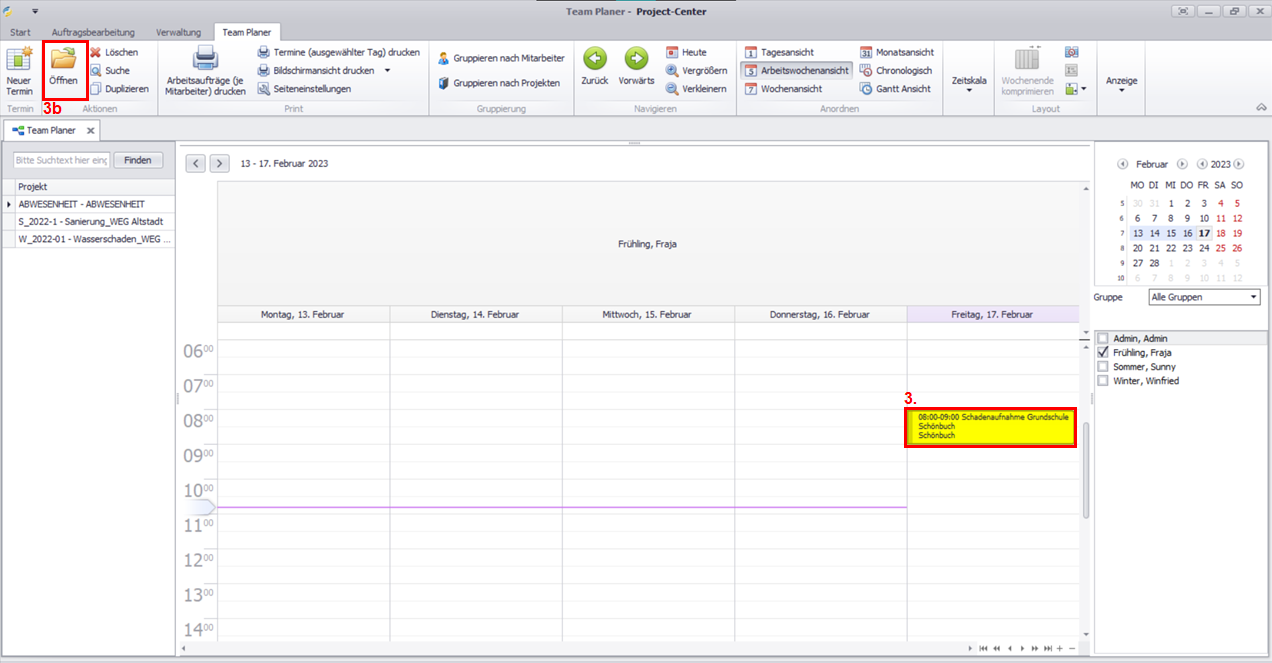Screen dimensions: 1272x663
Task: Select project S_2022-1 Sanierung_WEG Altstadt
Action: [90, 221]
